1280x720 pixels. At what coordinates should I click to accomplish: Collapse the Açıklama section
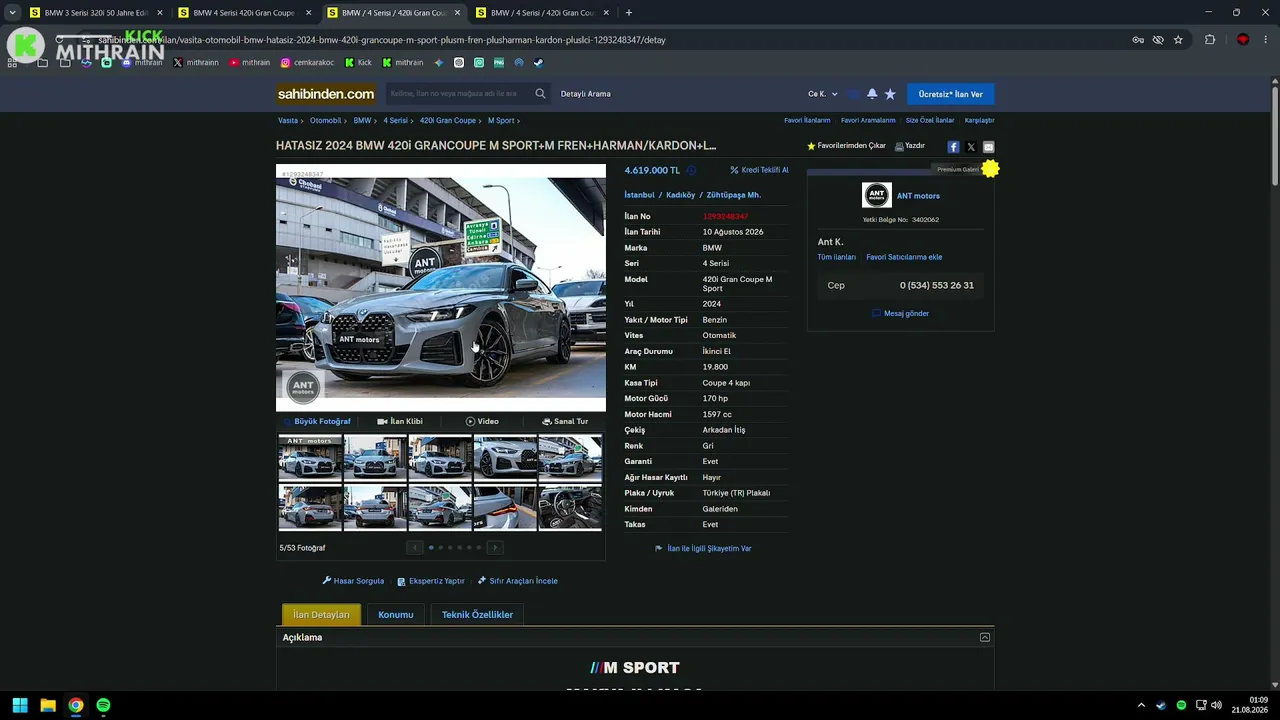tap(985, 637)
